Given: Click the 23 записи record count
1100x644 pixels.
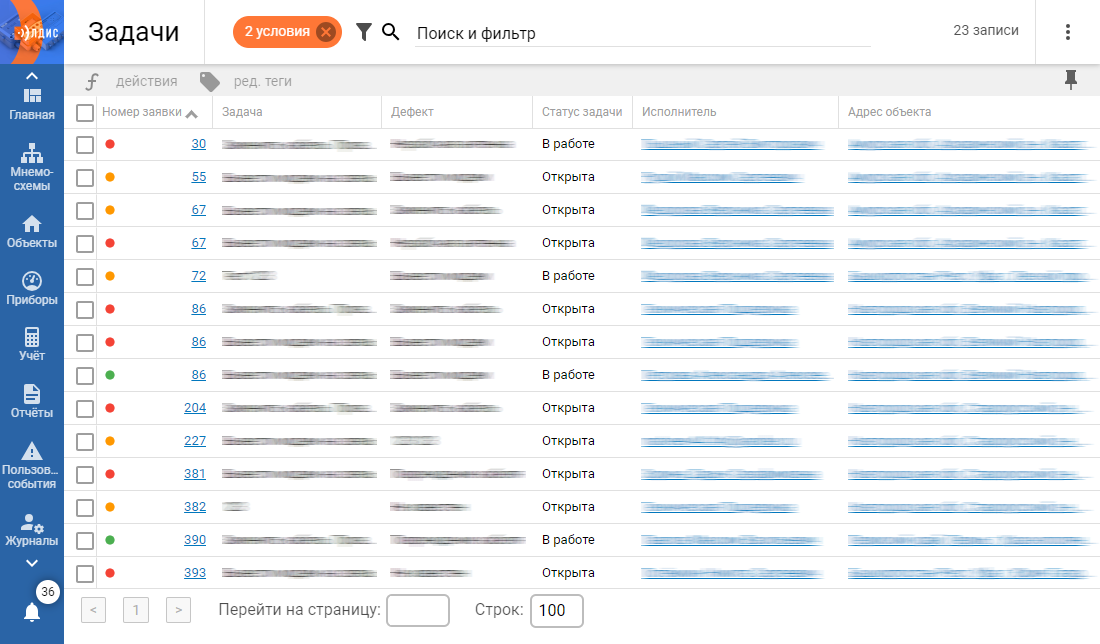Looking at the screenshot, I should [986, 30].
